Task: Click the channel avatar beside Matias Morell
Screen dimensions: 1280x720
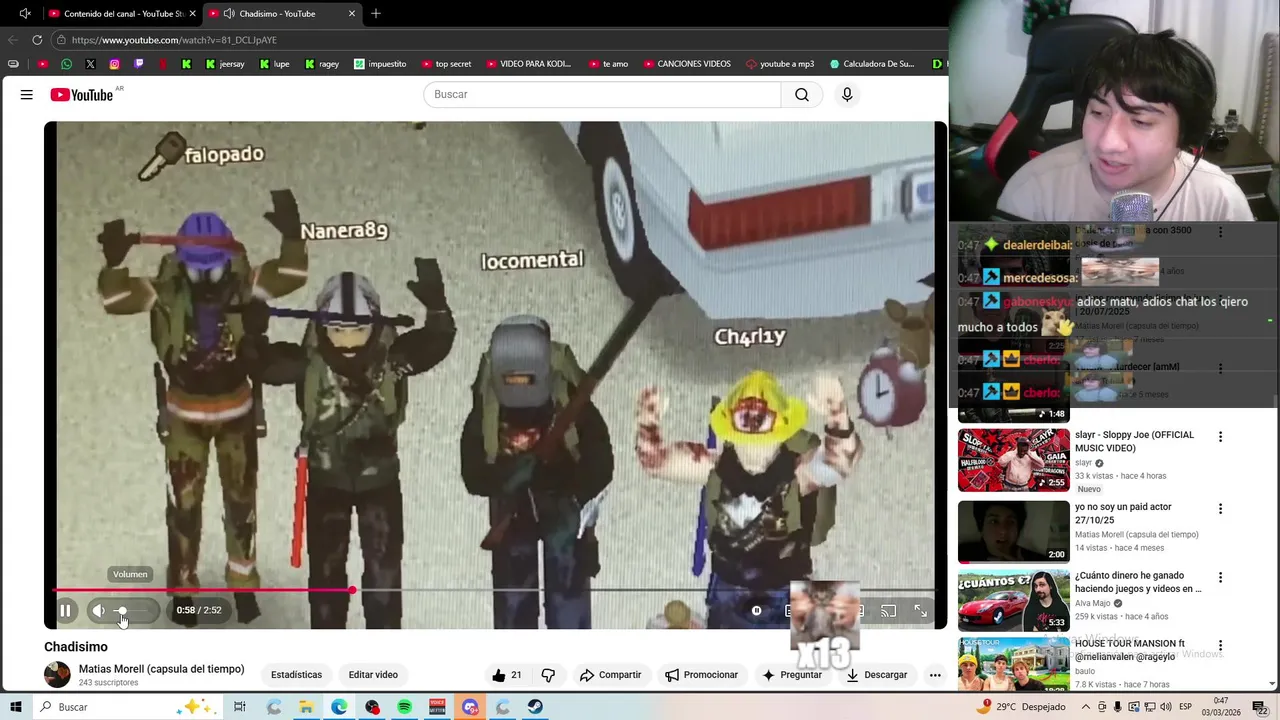Action: (57, 675)
